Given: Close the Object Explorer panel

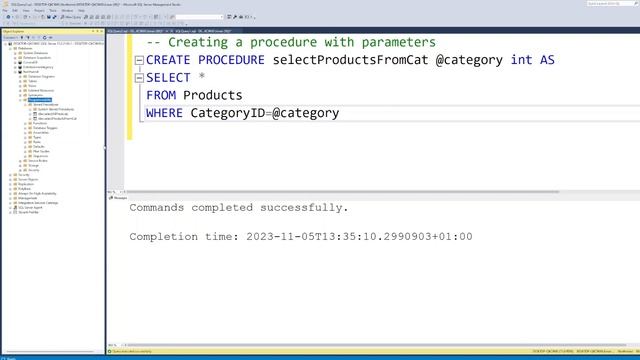Looking at the screenshot, I should 102,31.
